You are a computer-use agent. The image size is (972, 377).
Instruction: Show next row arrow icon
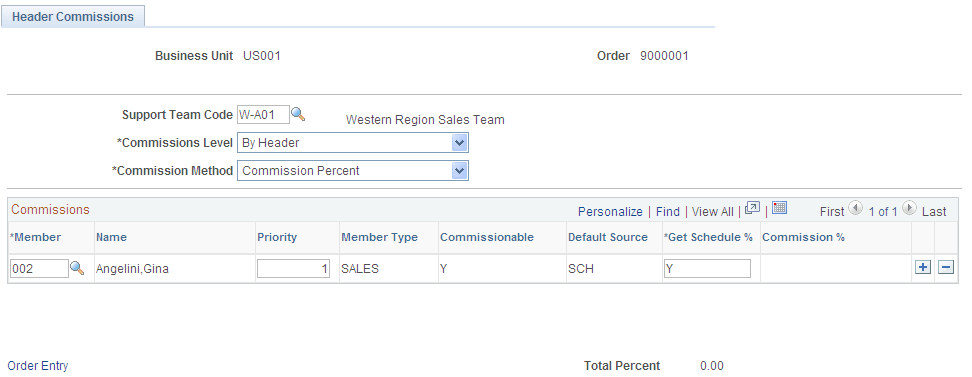click(909, 208)
